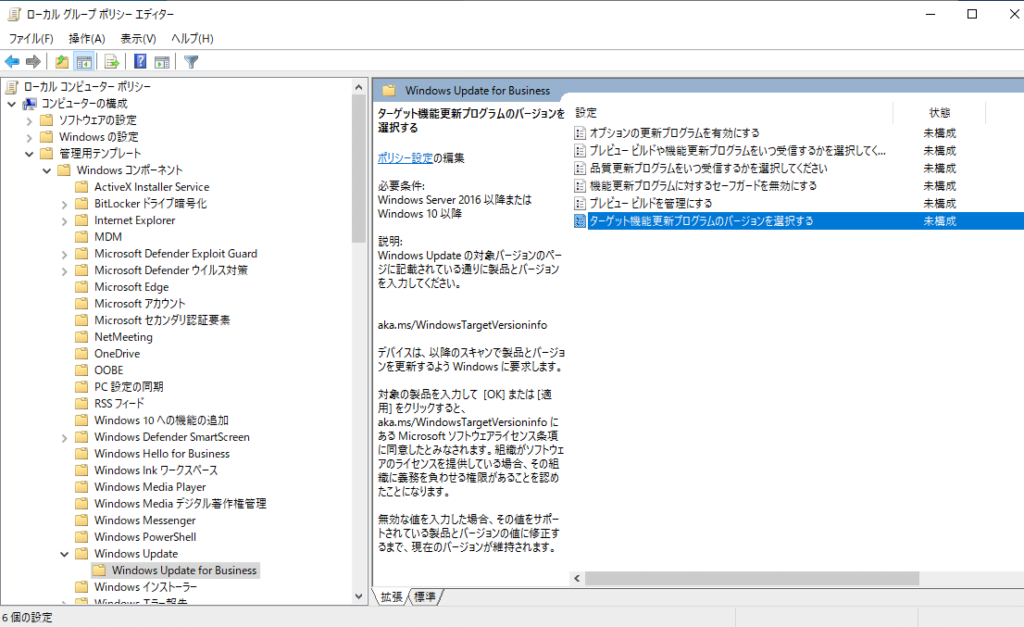Select the Microsoft Edge folder
The width and height of the screenshot is (1024, 627).
pos(131,287)
